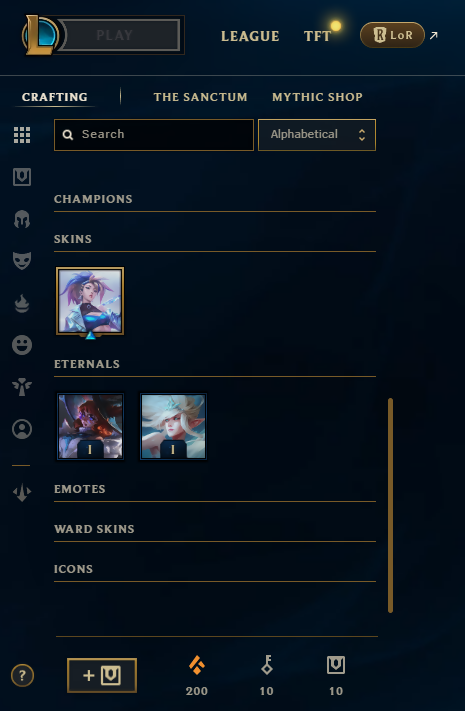Image resolution: width=465 pixels, height=711 pixels.
Task: Filter loot by skins mask icon
Action: pos(22,261)
